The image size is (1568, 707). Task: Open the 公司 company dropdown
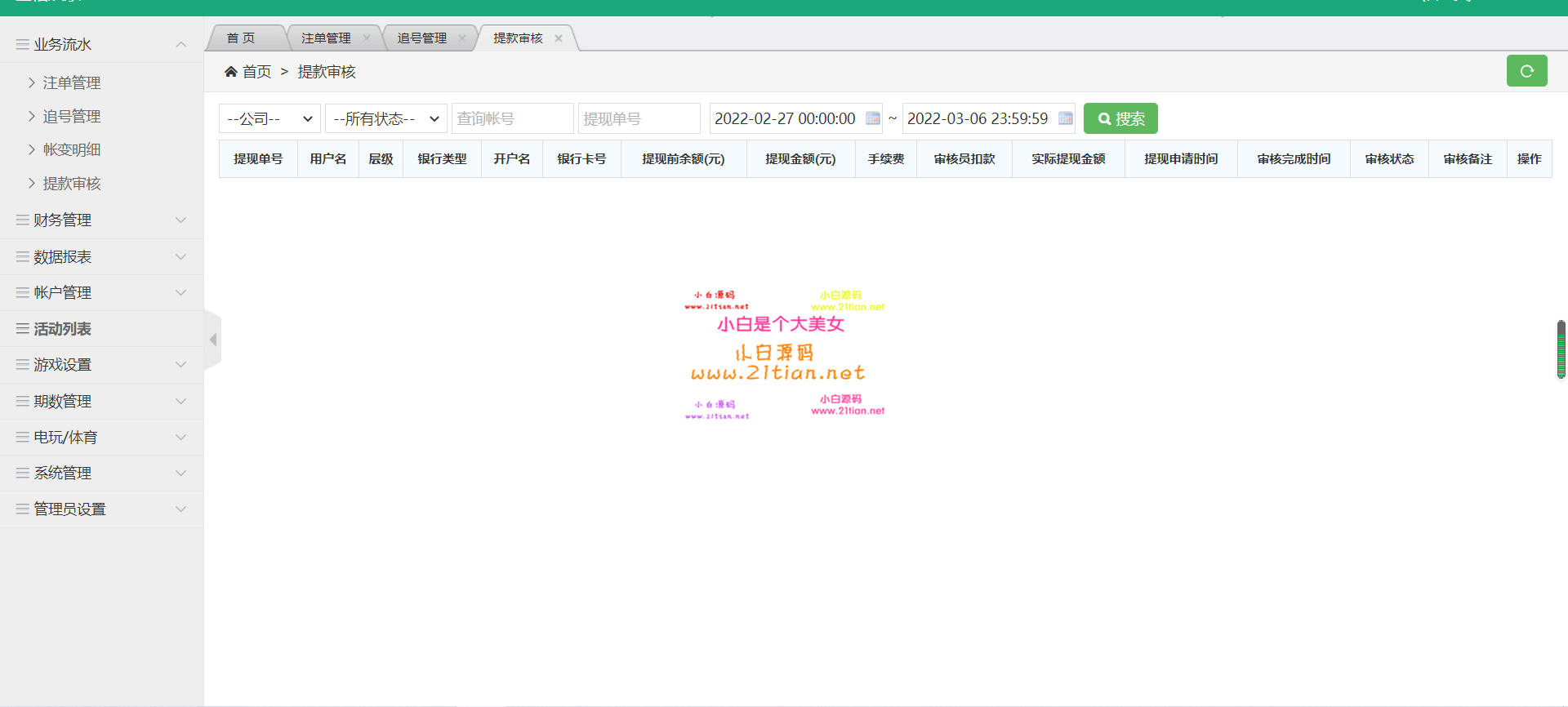pyautogui.click(x=269, y=118)
